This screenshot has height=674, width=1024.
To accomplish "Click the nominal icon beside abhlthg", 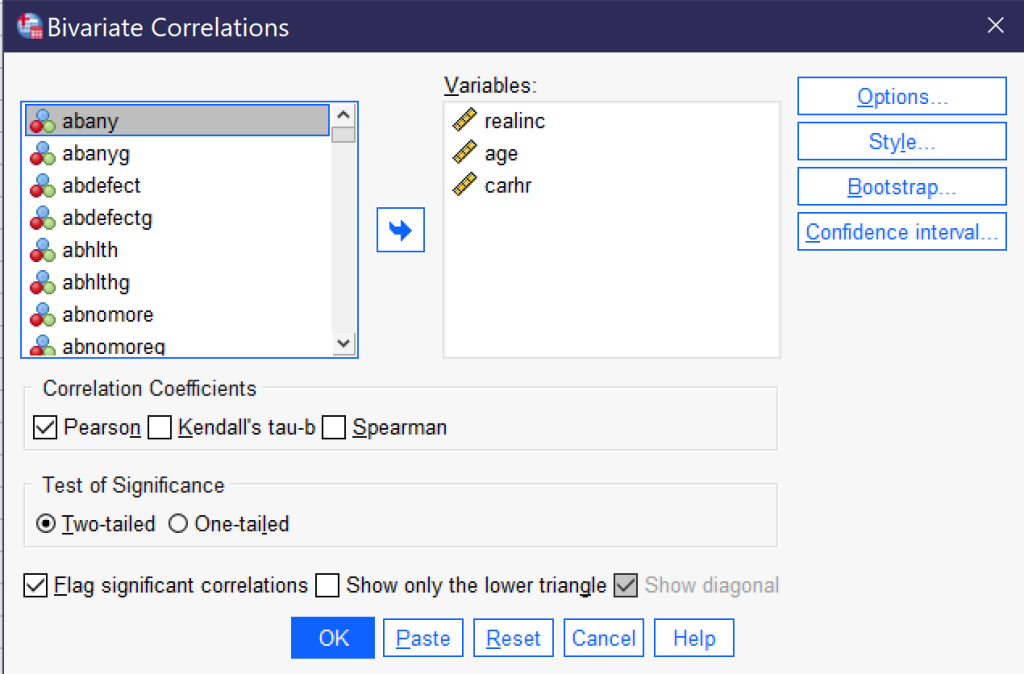I will pyautogui.click(x=42, y=282).
